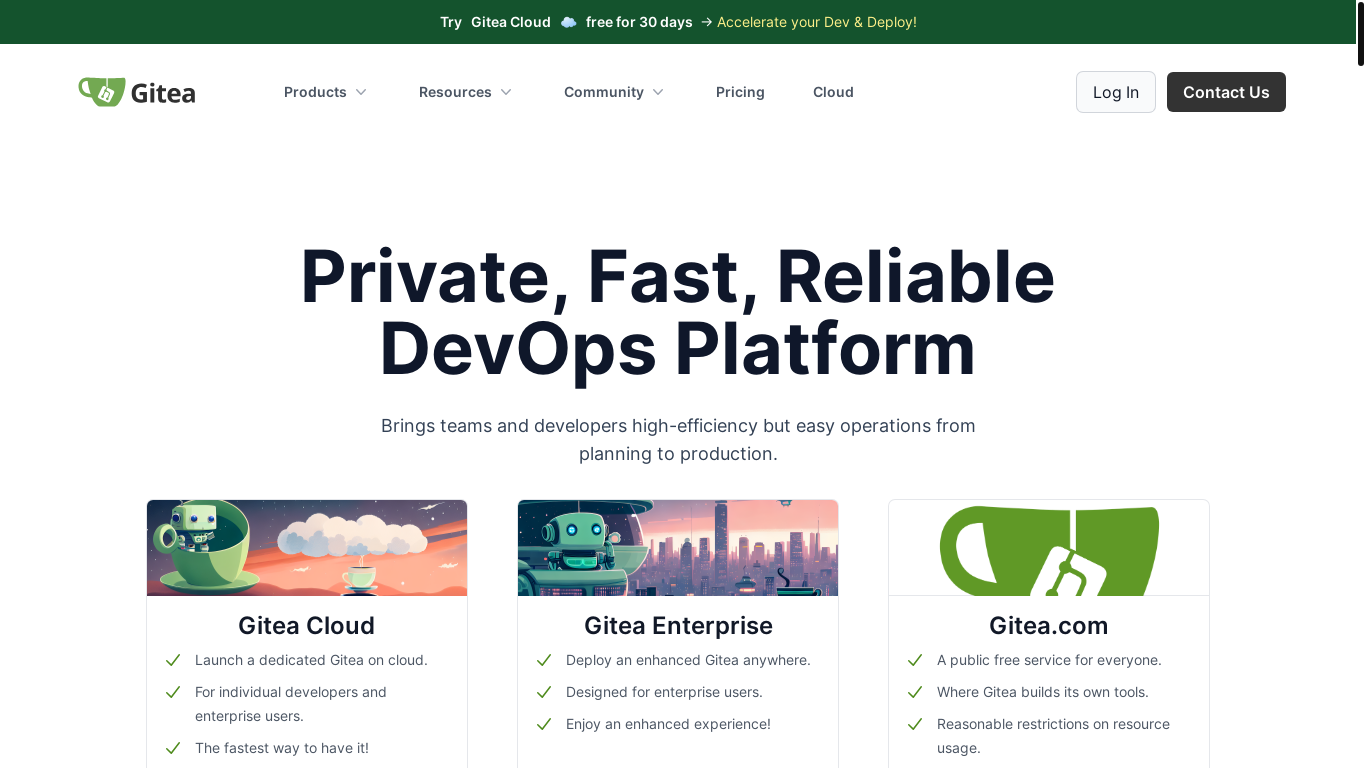Open the Resources menu label

point(455,92)
